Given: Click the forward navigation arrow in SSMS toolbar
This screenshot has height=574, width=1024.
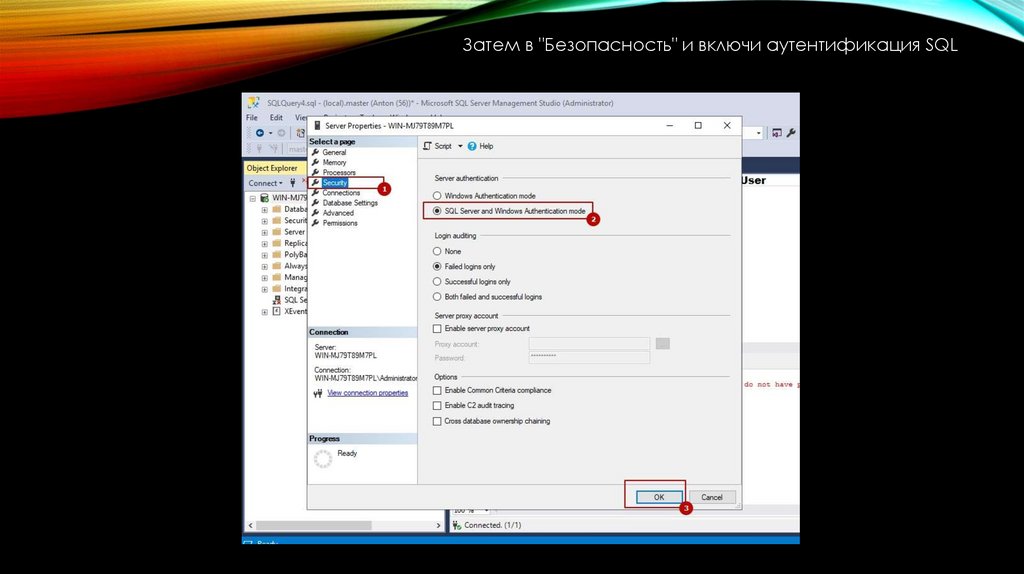Looking at the screenshot, I should coord(281,133).
